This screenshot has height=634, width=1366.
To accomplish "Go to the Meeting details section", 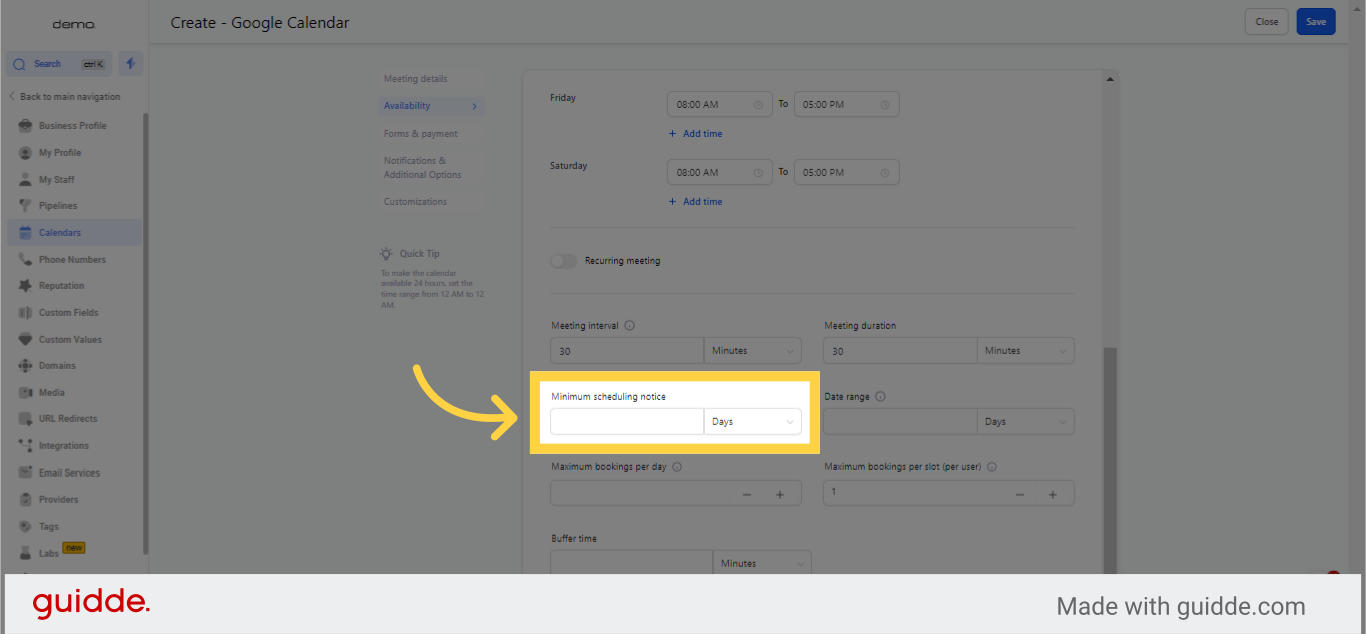I will (416, 79).
